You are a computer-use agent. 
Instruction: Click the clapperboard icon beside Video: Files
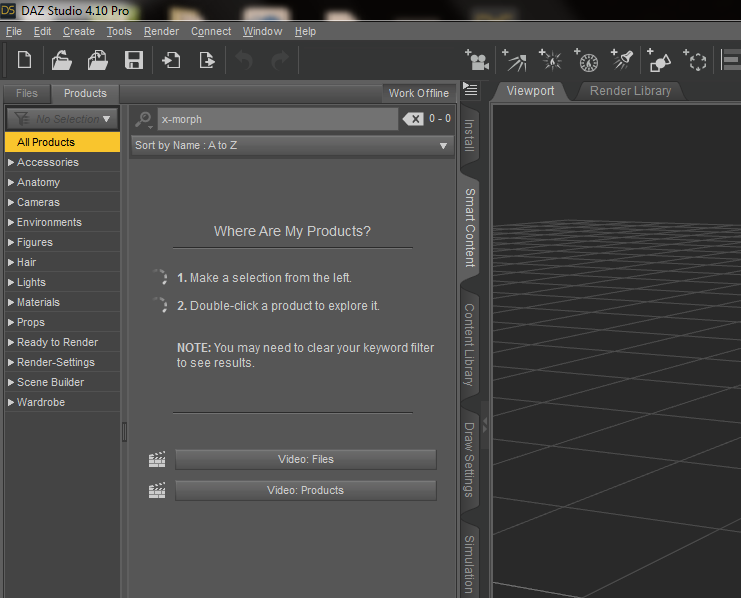point(157,459)
